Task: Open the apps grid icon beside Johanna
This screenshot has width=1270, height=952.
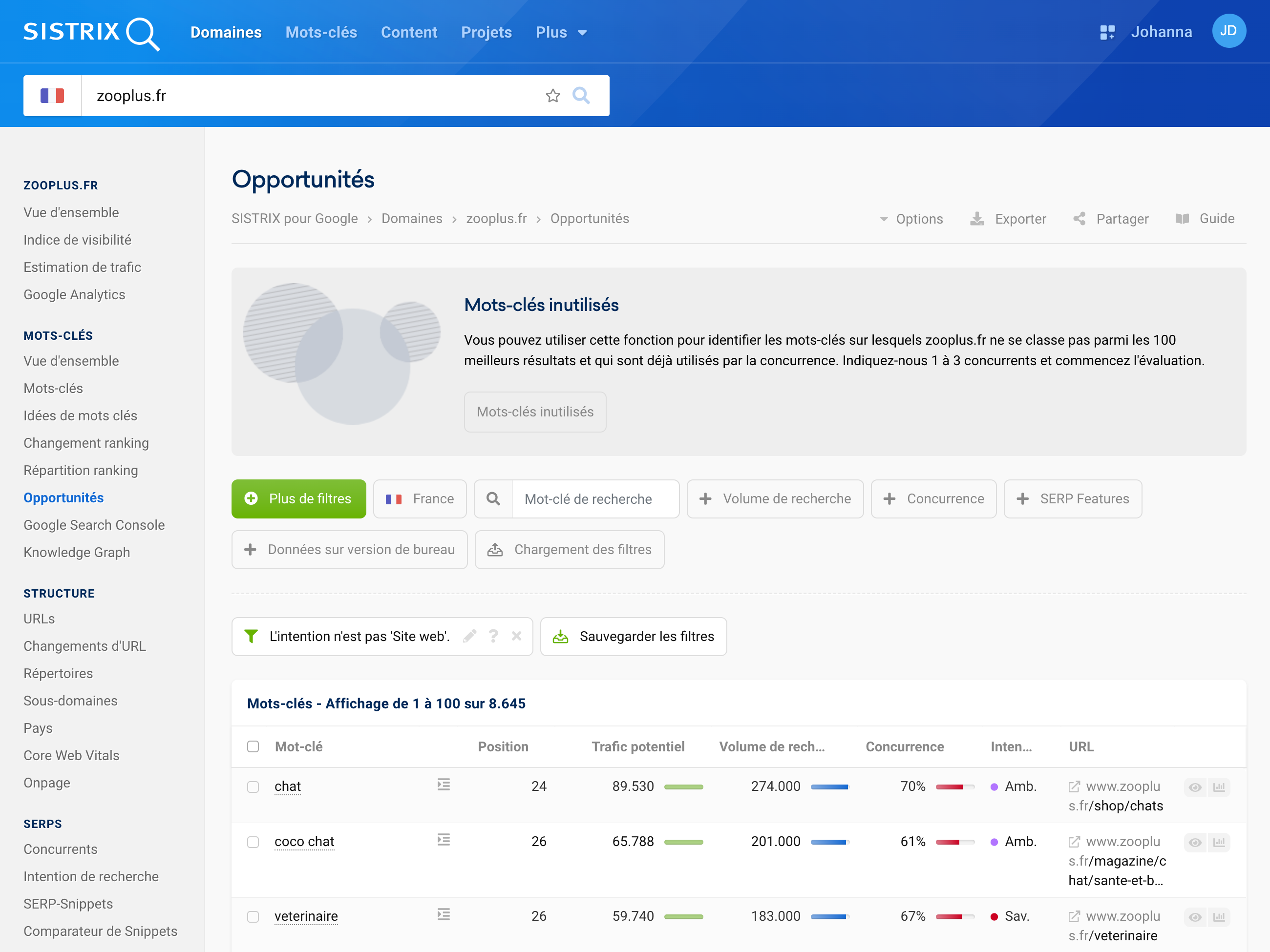Action: coord(1107,32)
